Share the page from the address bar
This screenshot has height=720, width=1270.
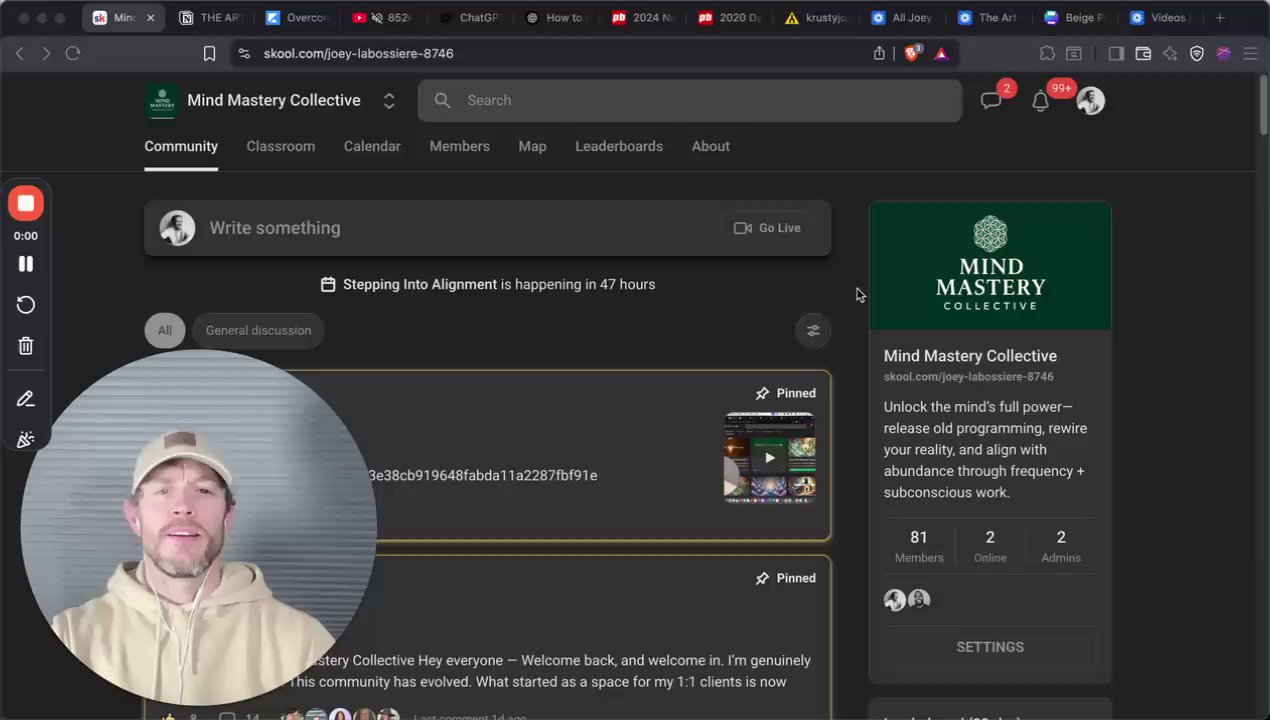(879, 53)
